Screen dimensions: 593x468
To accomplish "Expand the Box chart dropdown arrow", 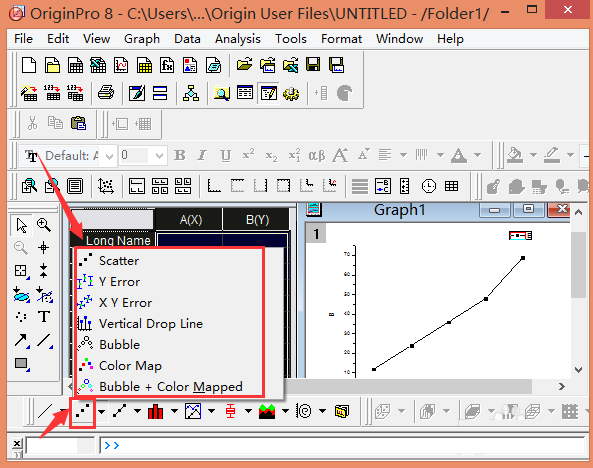I will tap(248, 411).
